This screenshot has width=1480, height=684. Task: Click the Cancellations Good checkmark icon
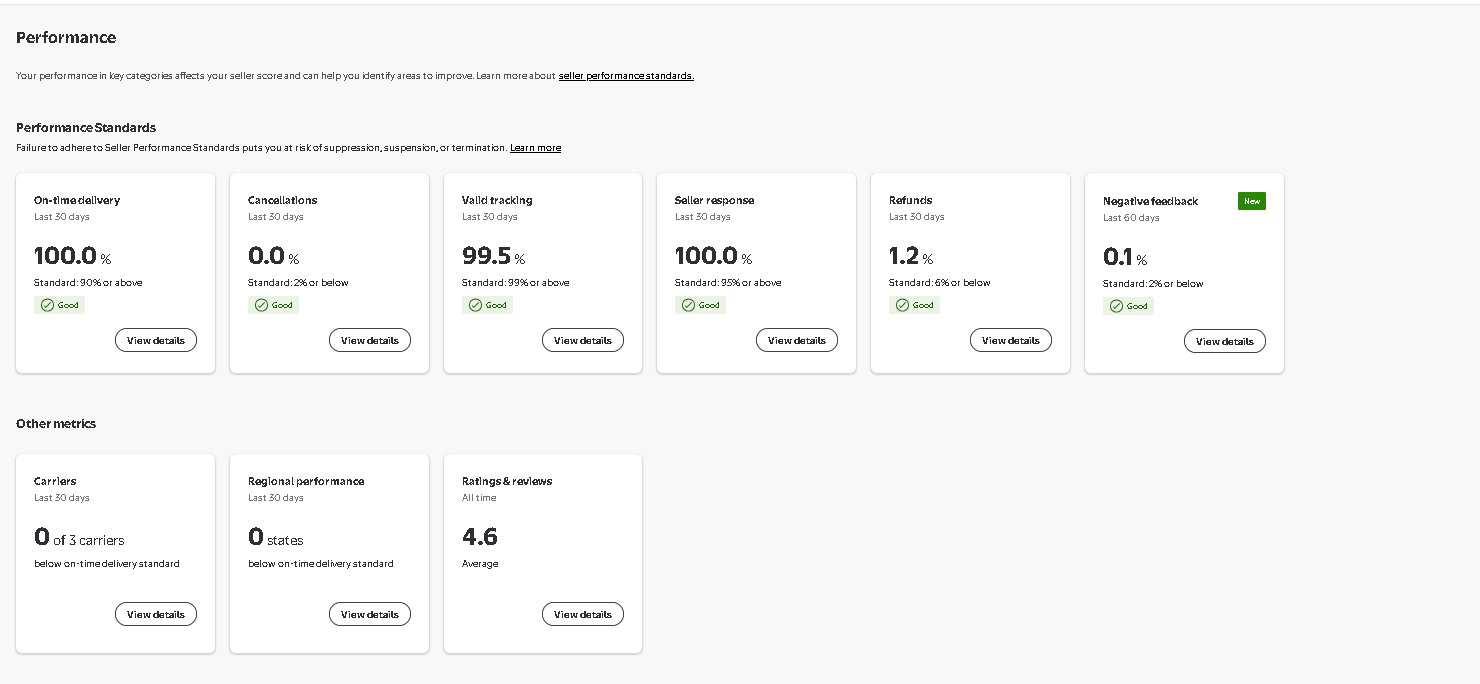pyautogui.click(x=261, y=305)
